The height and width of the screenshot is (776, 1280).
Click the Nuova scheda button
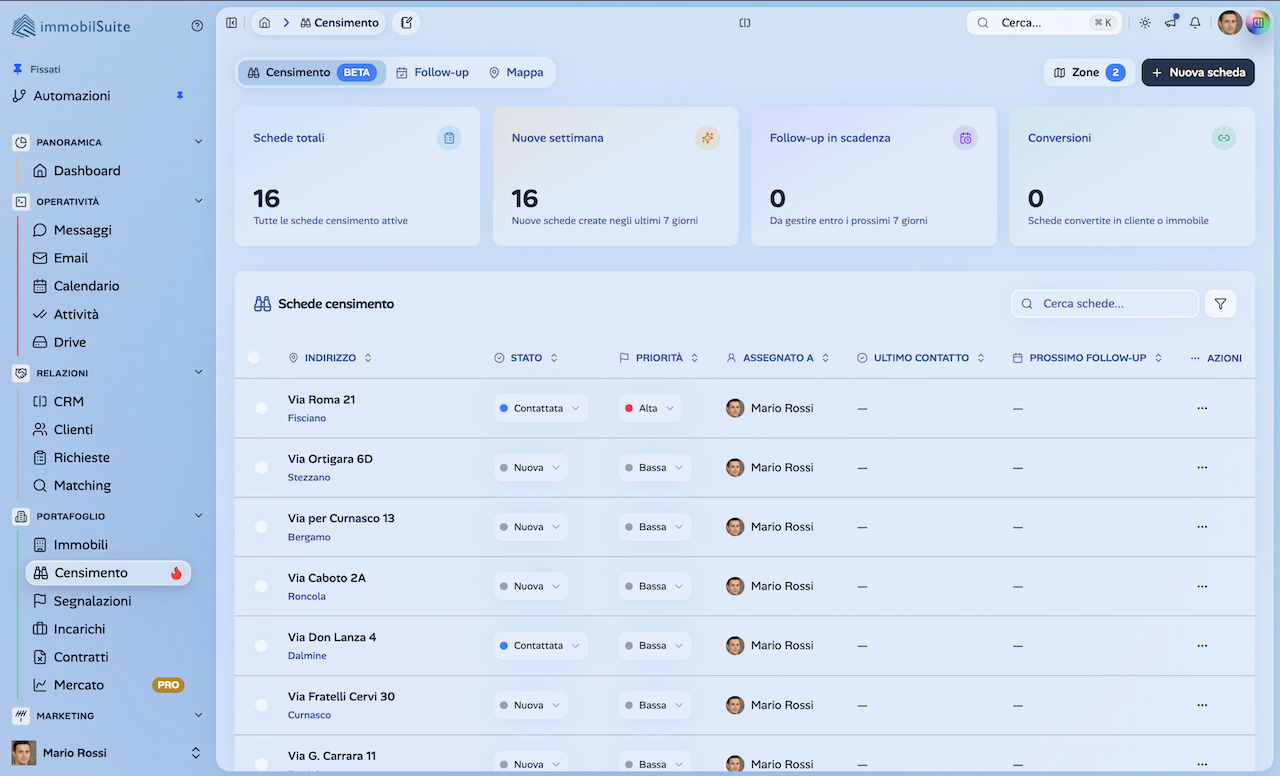click(x=1197, y=72)
